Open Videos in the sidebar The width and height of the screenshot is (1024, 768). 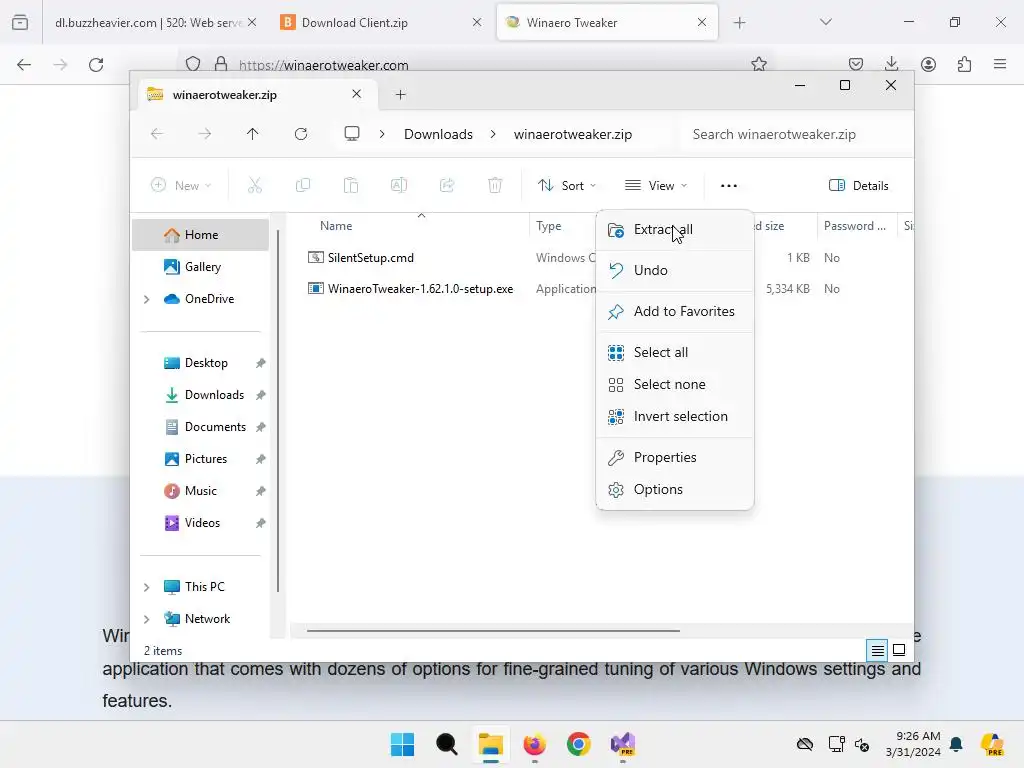pyautogui.click(x=200, y=523)
